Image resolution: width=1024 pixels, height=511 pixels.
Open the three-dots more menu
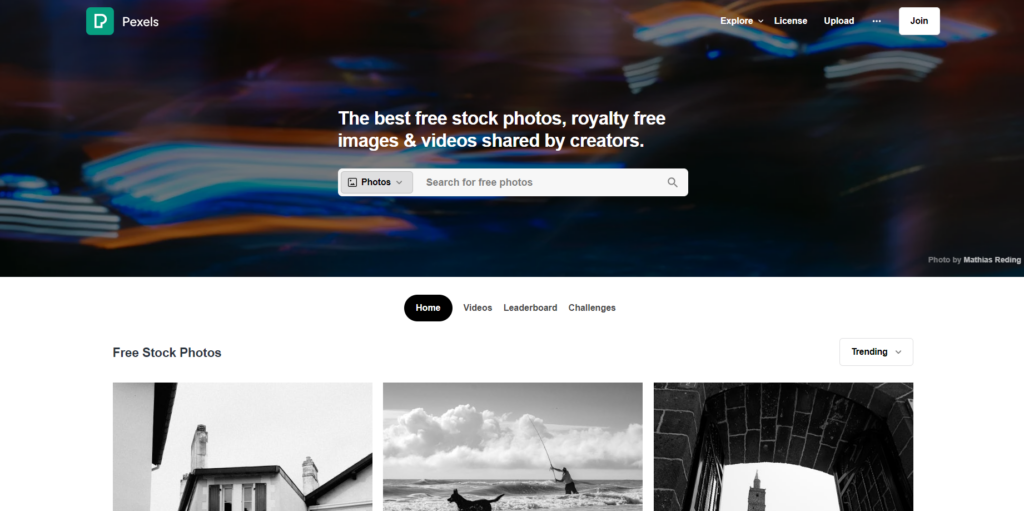[876, 21]
